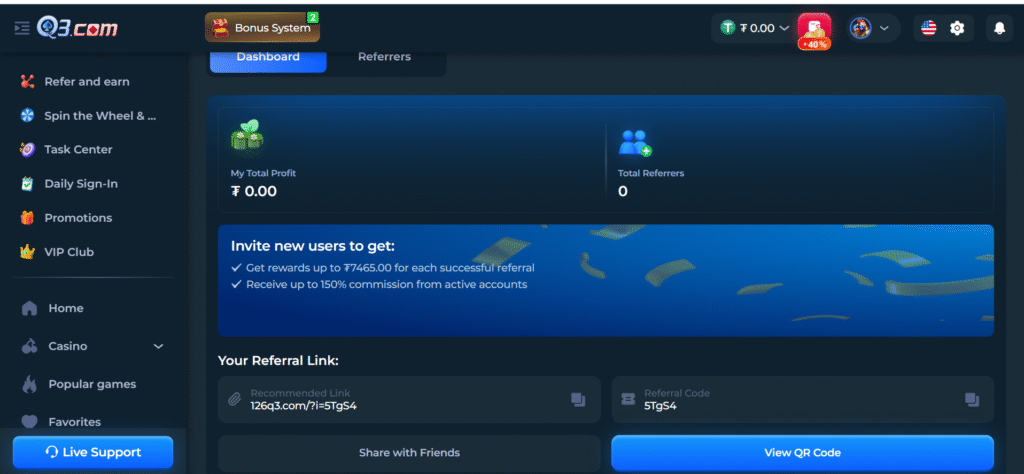The image size is (1024, 474).
Task: Go to Daily Sign-In
Action: pos(80,184)
